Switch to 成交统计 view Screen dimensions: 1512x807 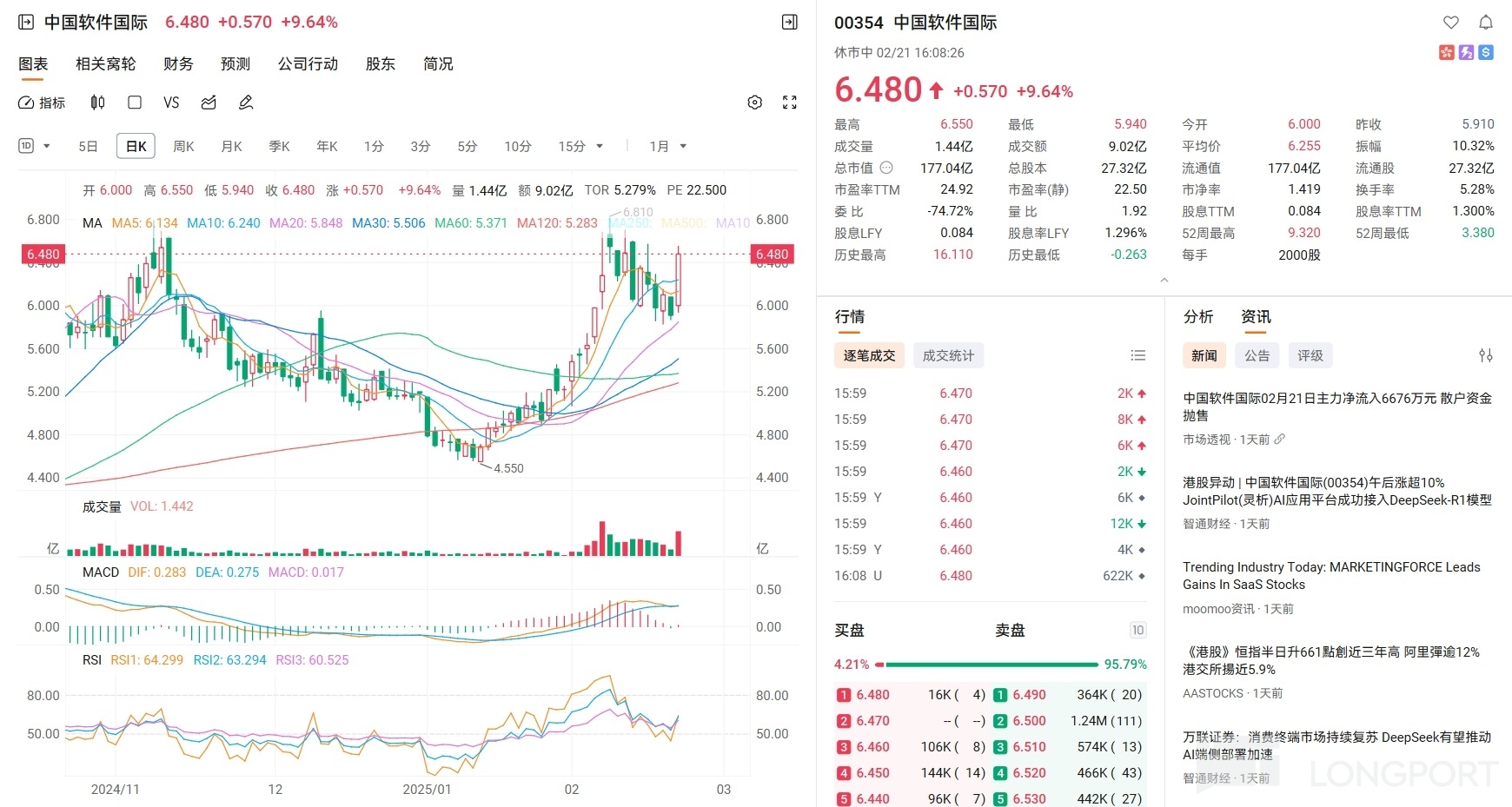[948, 355]
